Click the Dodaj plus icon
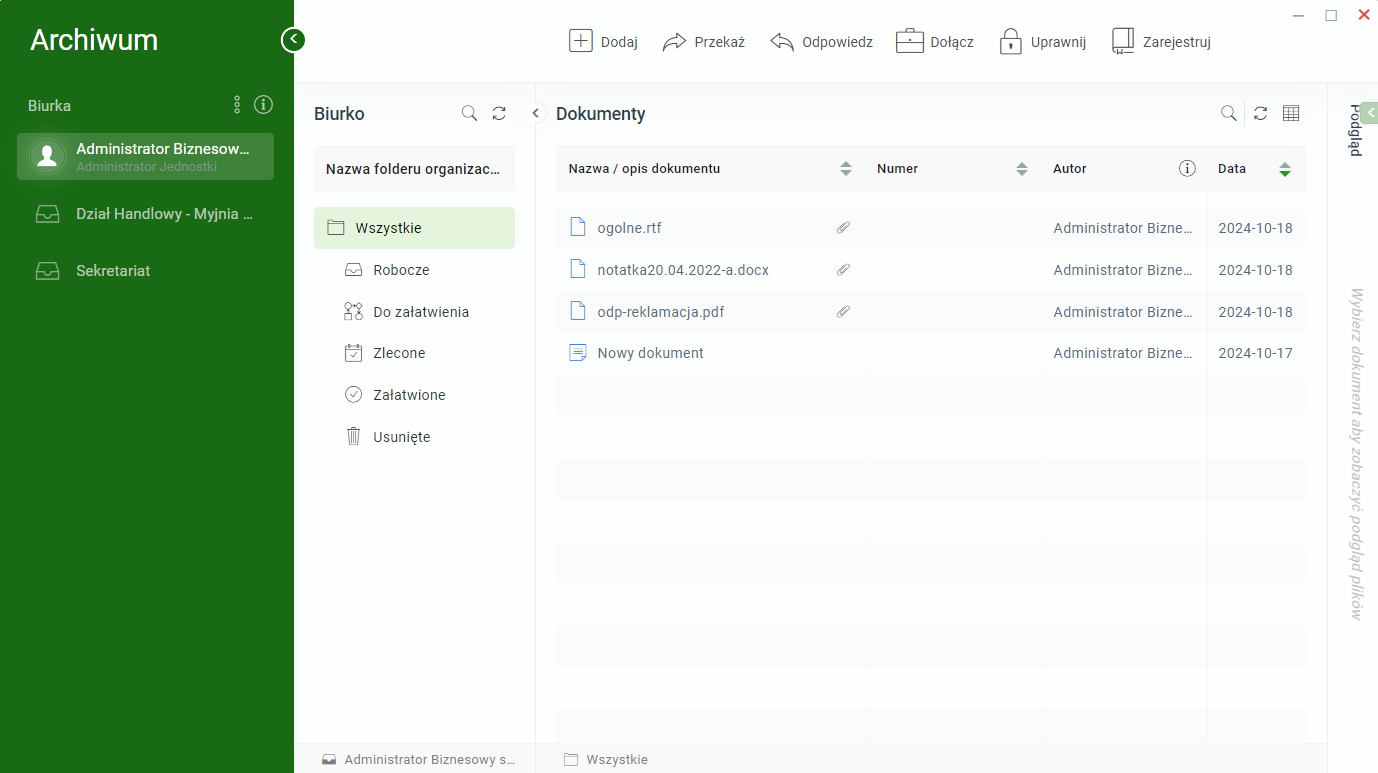 click(581, 41)
